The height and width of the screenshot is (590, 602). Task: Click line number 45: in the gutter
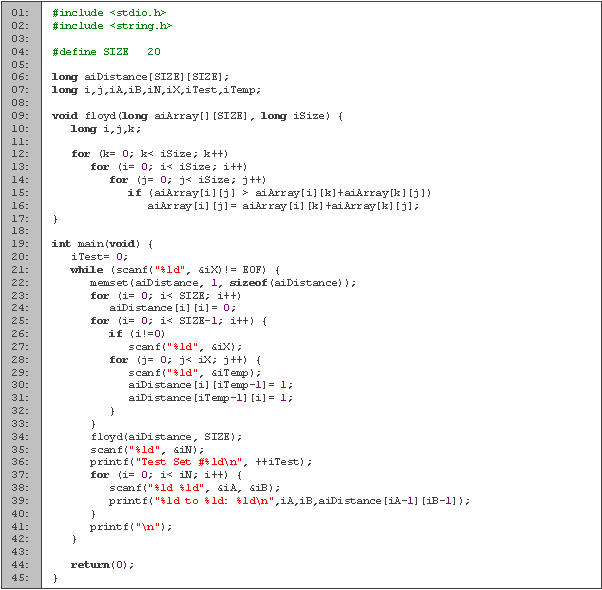[x=20, y=578]
